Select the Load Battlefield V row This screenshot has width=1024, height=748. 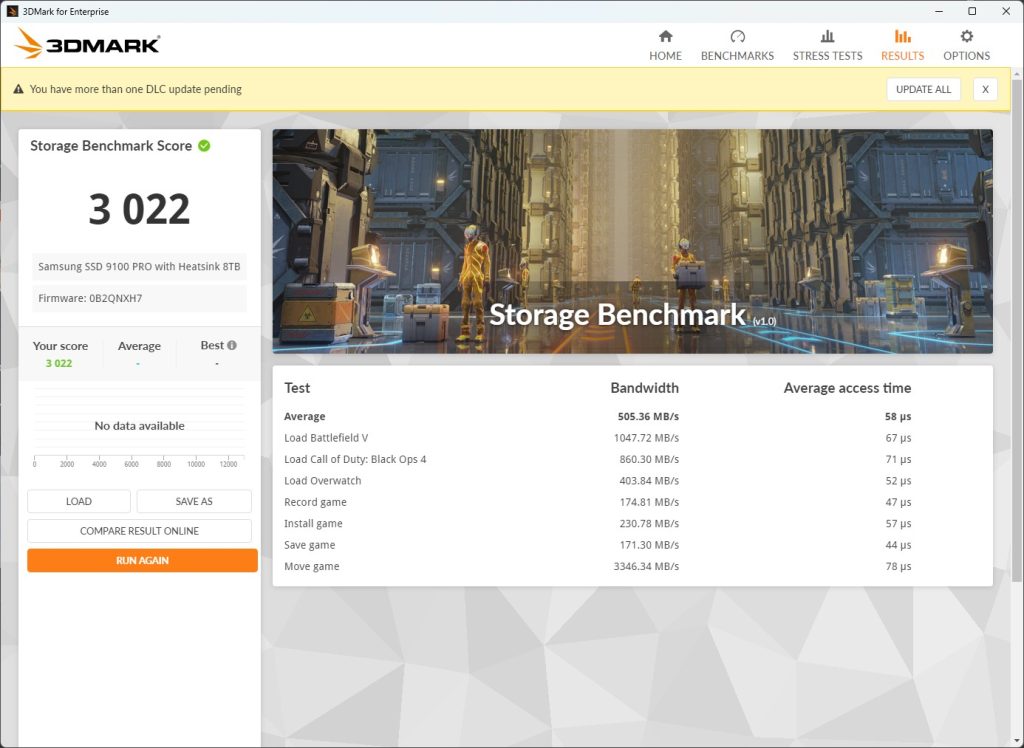click(632, 438)
